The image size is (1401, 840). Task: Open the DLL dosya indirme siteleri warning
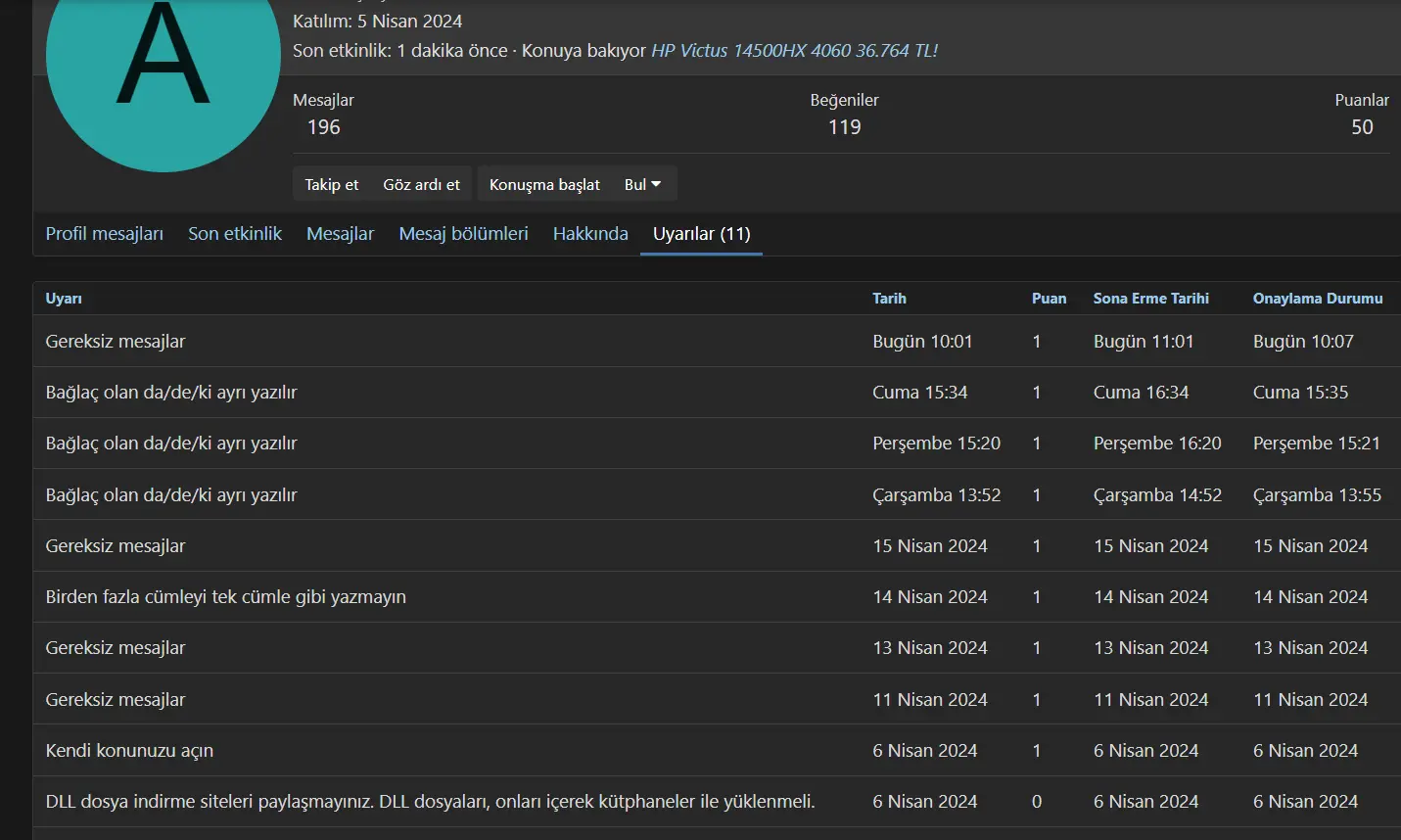pyautogui.click(x=430, y=802)
